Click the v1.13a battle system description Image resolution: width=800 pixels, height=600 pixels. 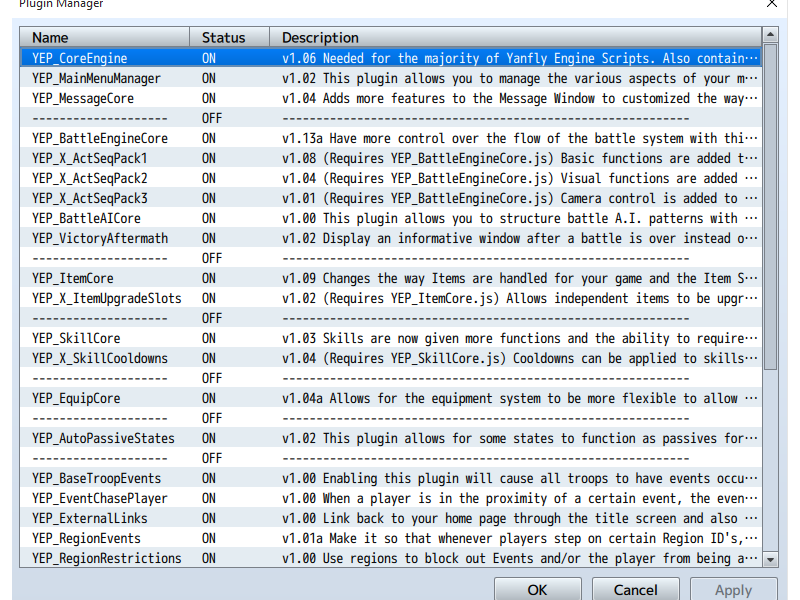tap(519, 138)
